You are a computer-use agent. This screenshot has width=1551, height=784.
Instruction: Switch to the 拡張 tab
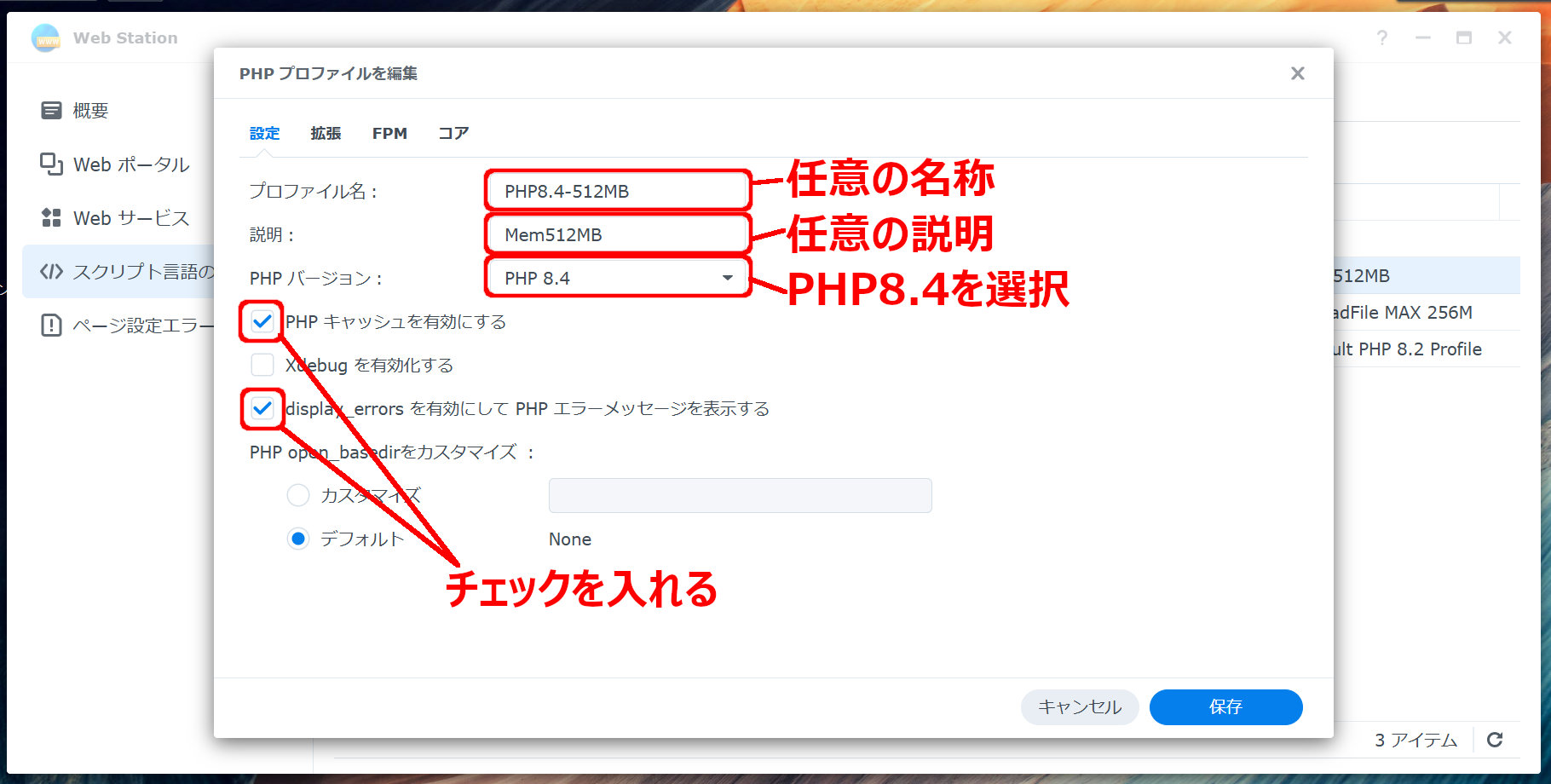tap(326, 133)
